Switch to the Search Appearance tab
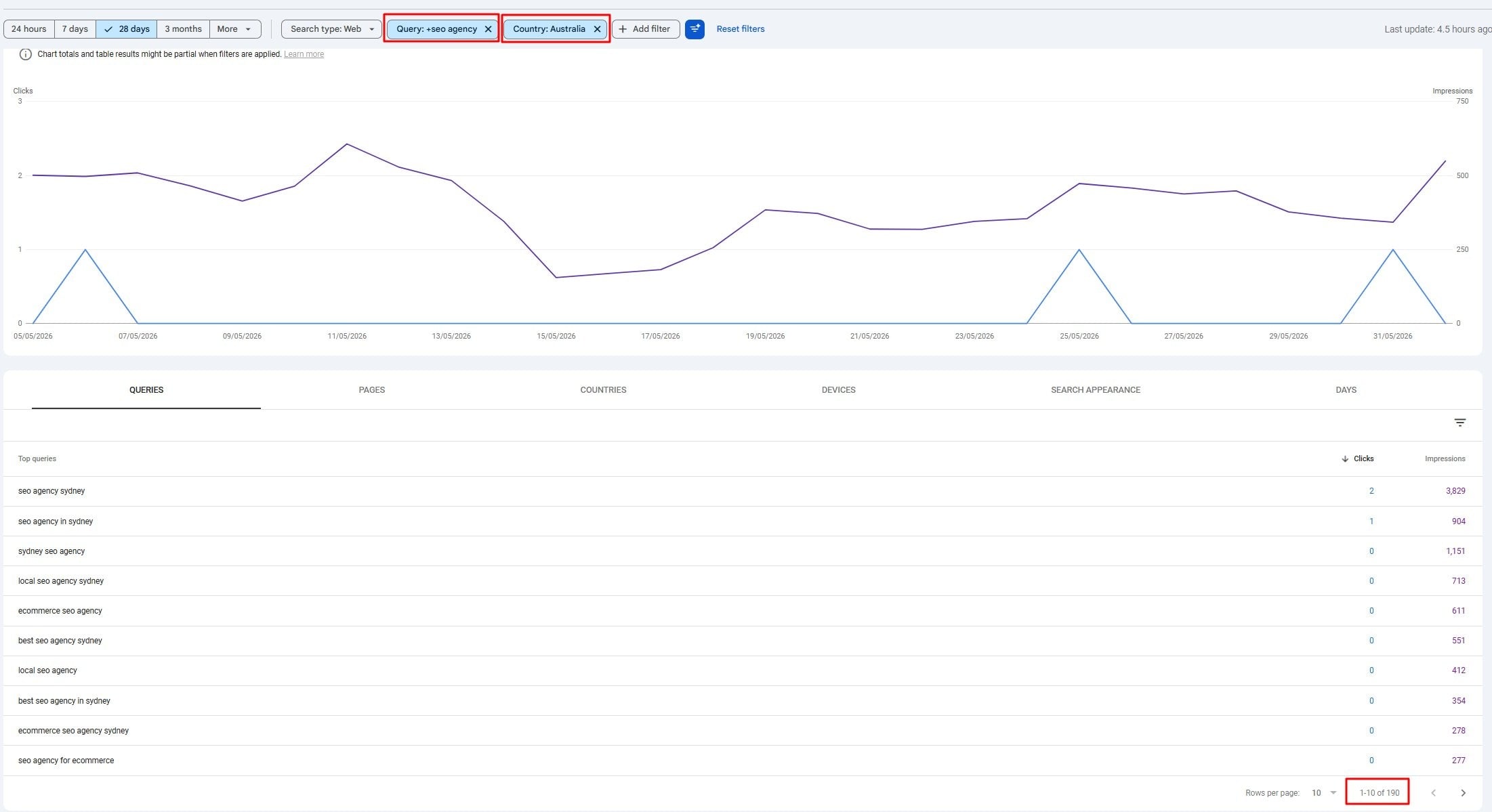 [1096, 390]
